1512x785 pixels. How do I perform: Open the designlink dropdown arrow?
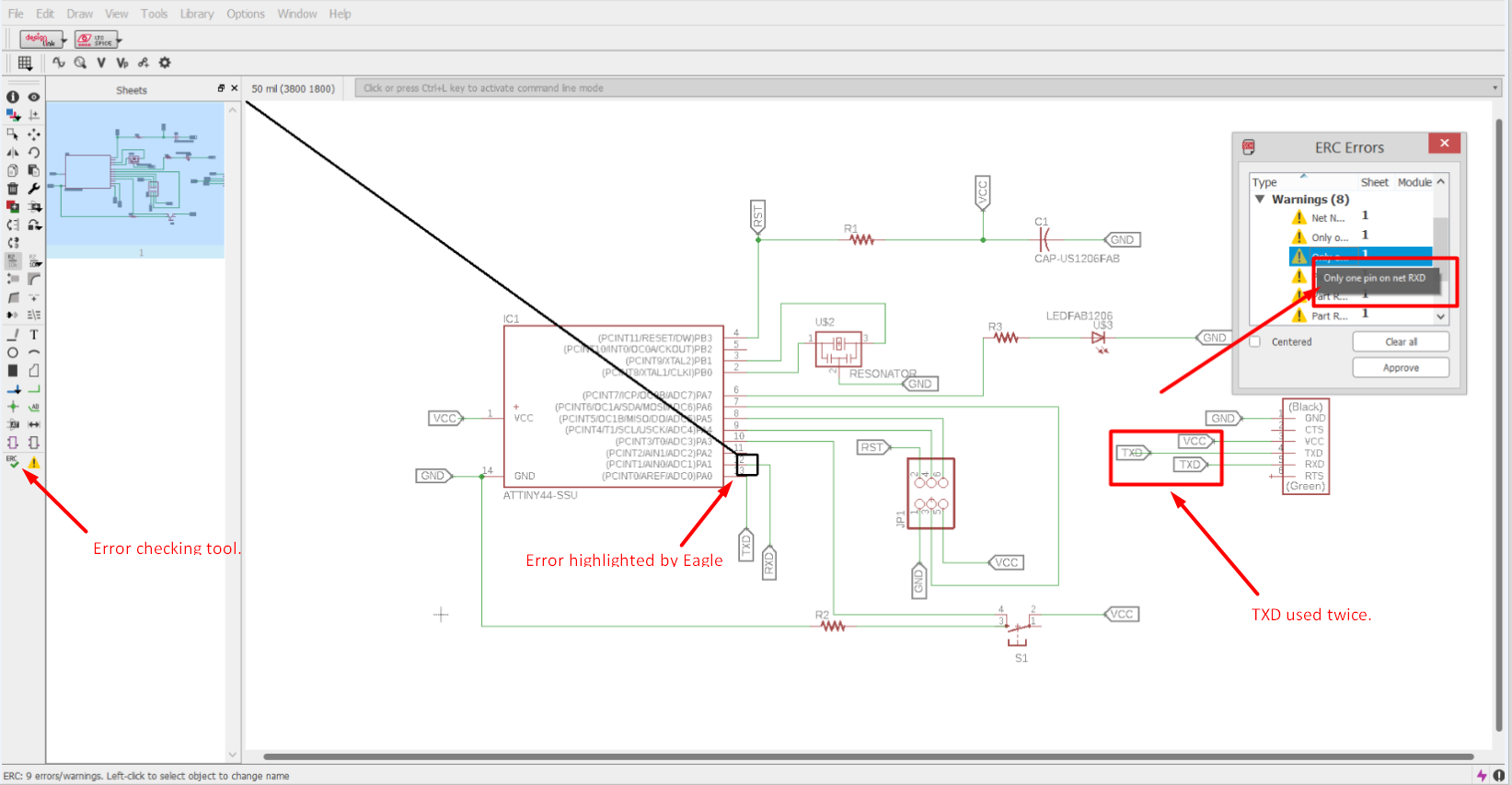click(x=63, y=40)
